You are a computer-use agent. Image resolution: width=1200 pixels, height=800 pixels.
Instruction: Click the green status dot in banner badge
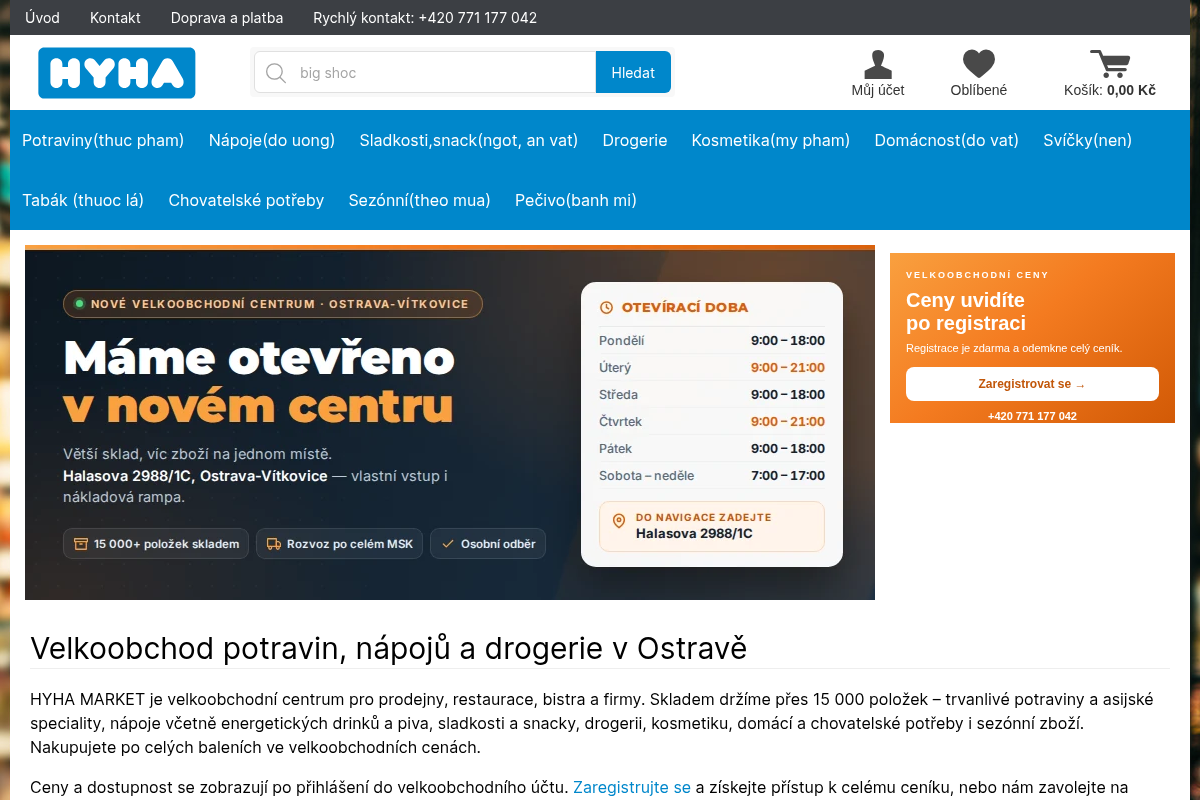[80, 304]
